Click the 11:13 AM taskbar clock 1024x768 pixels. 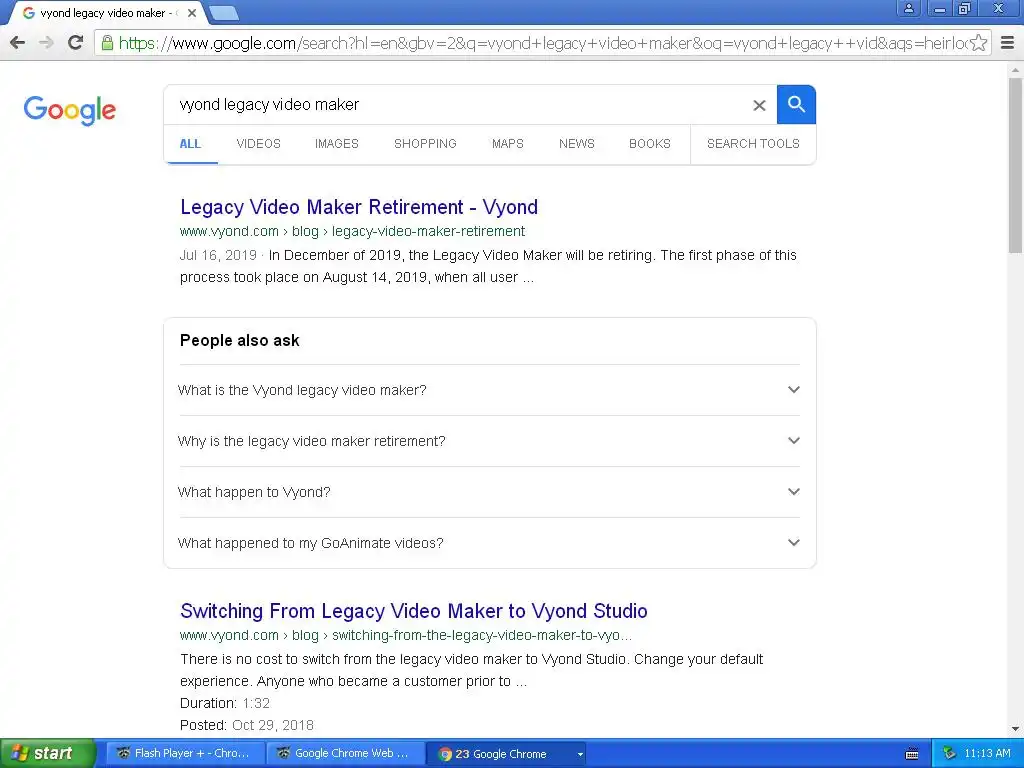(987, 754)
